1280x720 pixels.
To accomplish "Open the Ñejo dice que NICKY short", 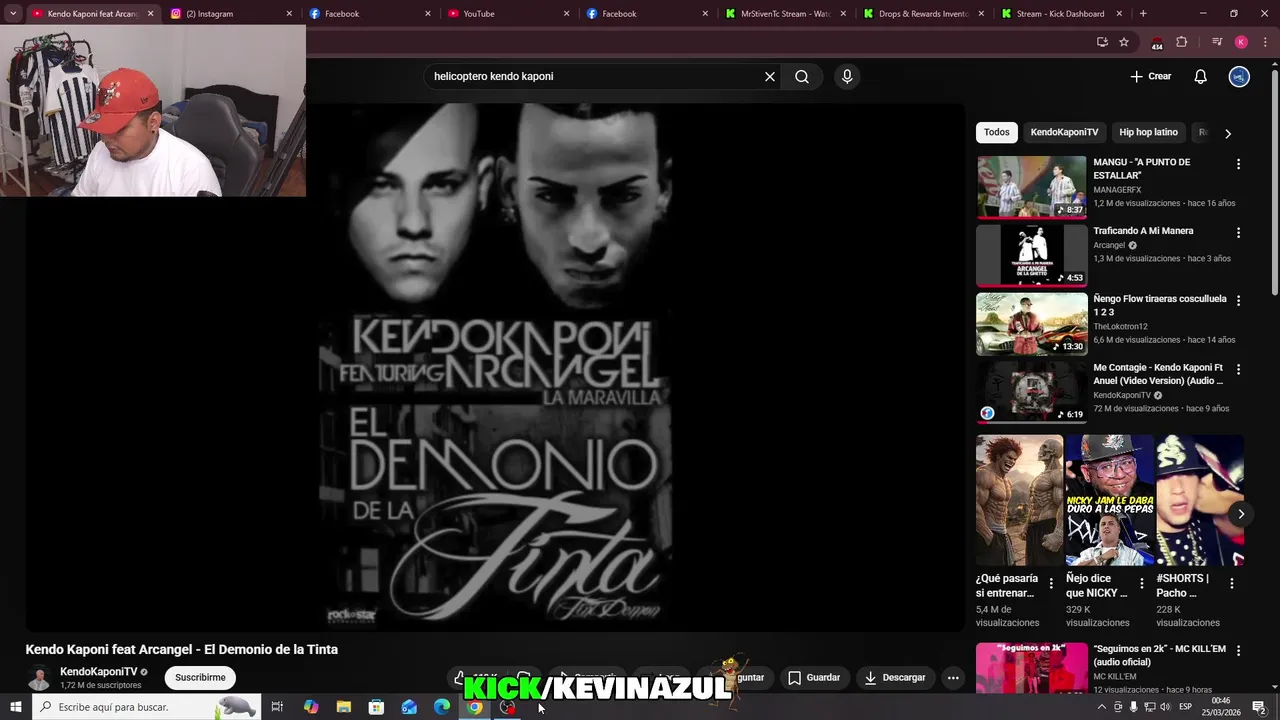I will point(1109,500).
